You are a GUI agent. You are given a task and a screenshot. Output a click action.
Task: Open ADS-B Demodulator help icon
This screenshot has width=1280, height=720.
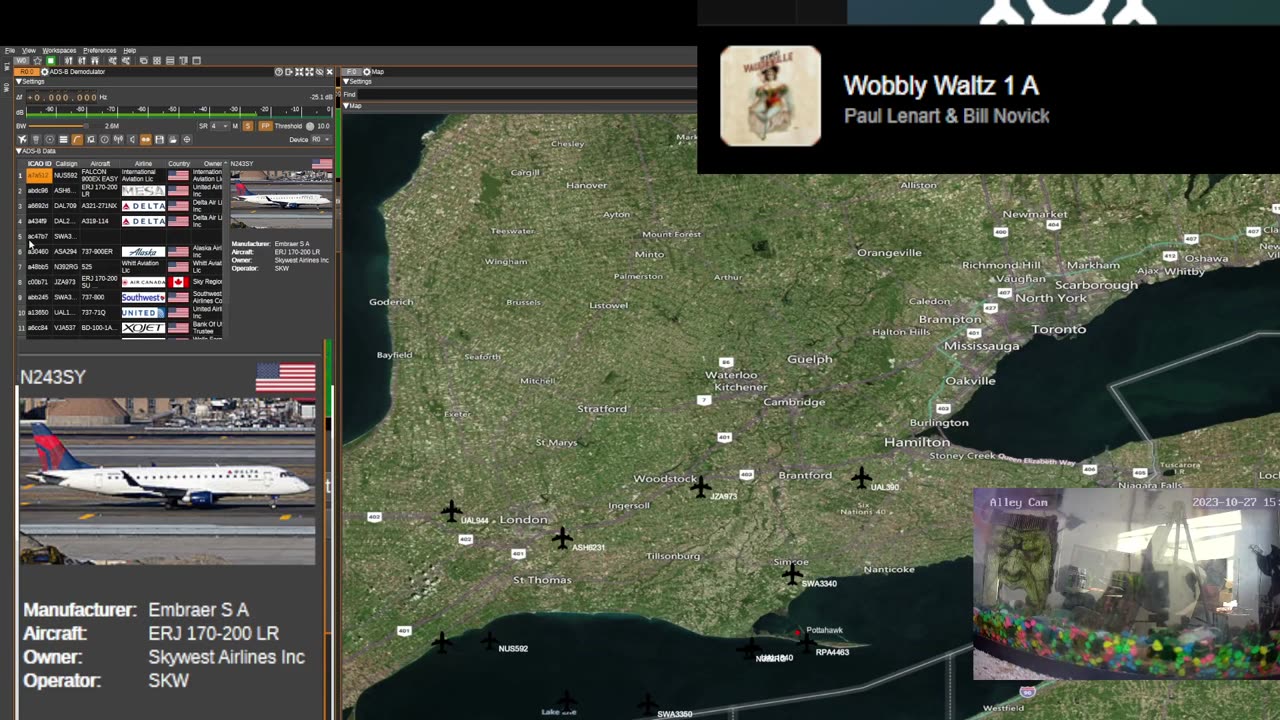pos(279,72)
